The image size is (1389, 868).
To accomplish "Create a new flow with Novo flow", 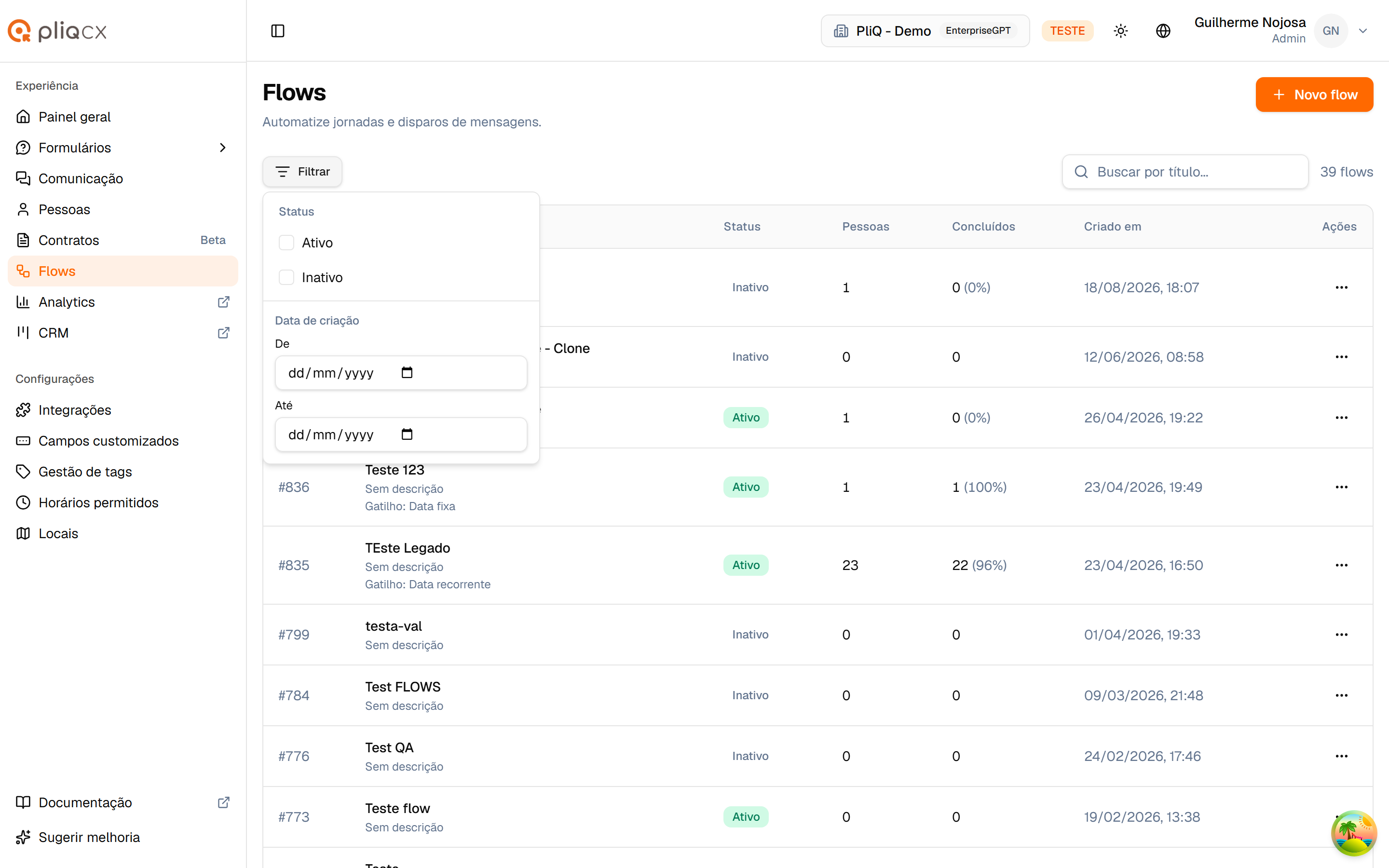I will [x=1314, y=95].
